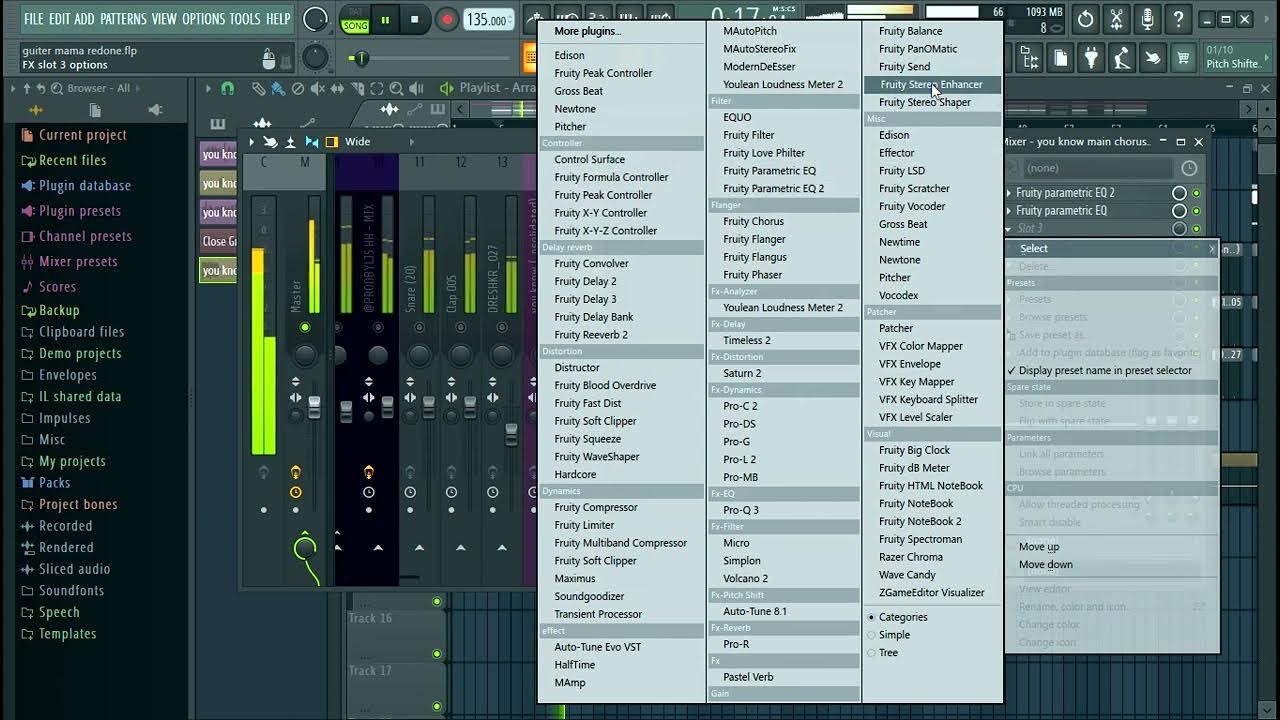
Task: Expand the Packs folder in Browser
Action: [54, 482]
